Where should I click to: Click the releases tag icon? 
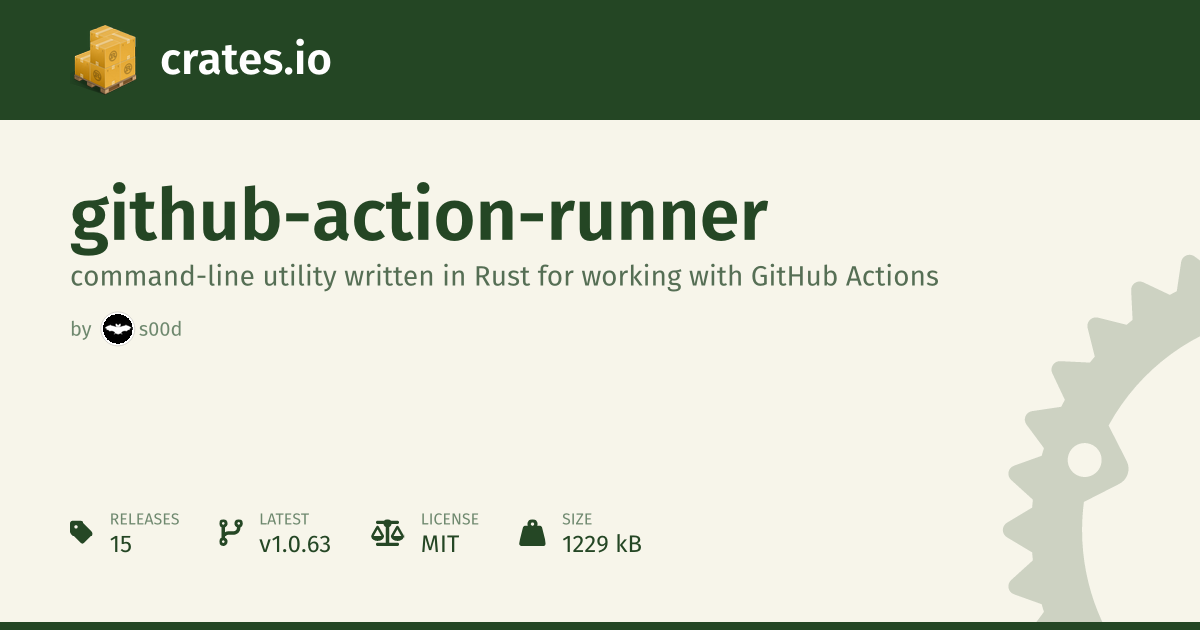coord(81,532)
